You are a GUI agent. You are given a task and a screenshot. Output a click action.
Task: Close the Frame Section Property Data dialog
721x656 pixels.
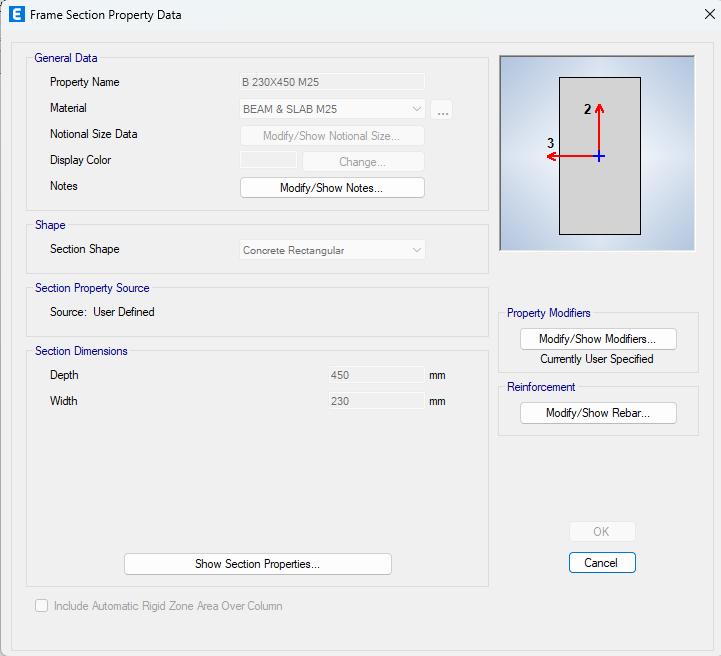[x=710, y=15]
